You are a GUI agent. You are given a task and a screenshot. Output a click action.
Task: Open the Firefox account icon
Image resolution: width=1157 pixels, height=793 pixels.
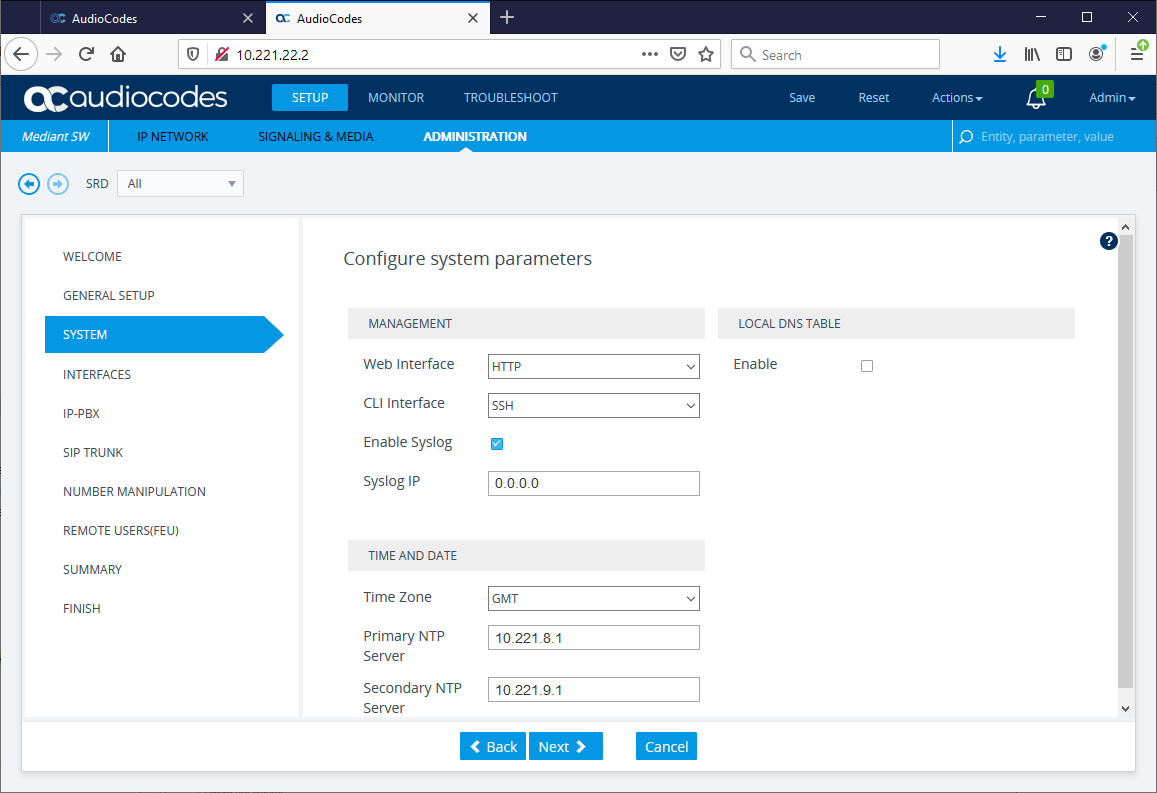[1096, 54]
